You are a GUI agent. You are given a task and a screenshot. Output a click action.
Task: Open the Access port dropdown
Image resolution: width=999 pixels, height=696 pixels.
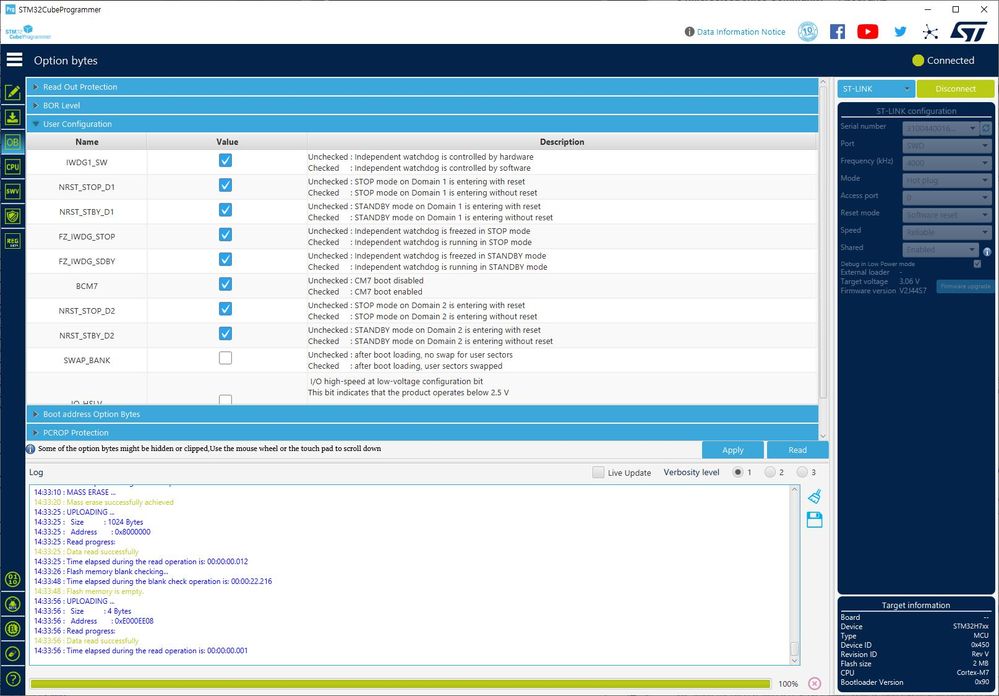coord(947,198)
